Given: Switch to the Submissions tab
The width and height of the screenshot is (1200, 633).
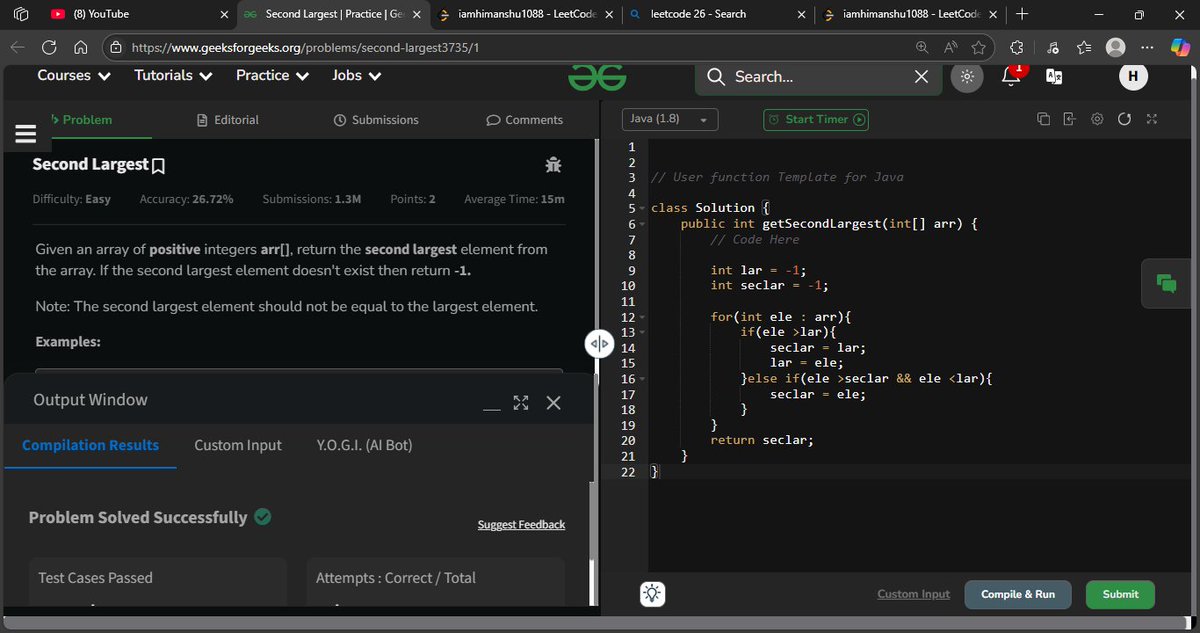Looking at the screenshot, I should (376, 120).
